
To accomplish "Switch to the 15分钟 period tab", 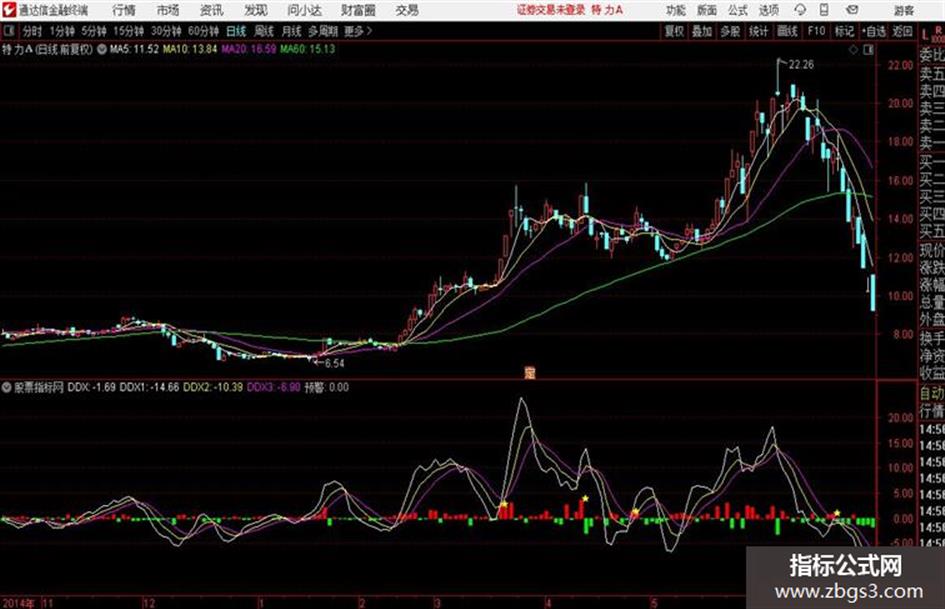I will pos(129,31).
